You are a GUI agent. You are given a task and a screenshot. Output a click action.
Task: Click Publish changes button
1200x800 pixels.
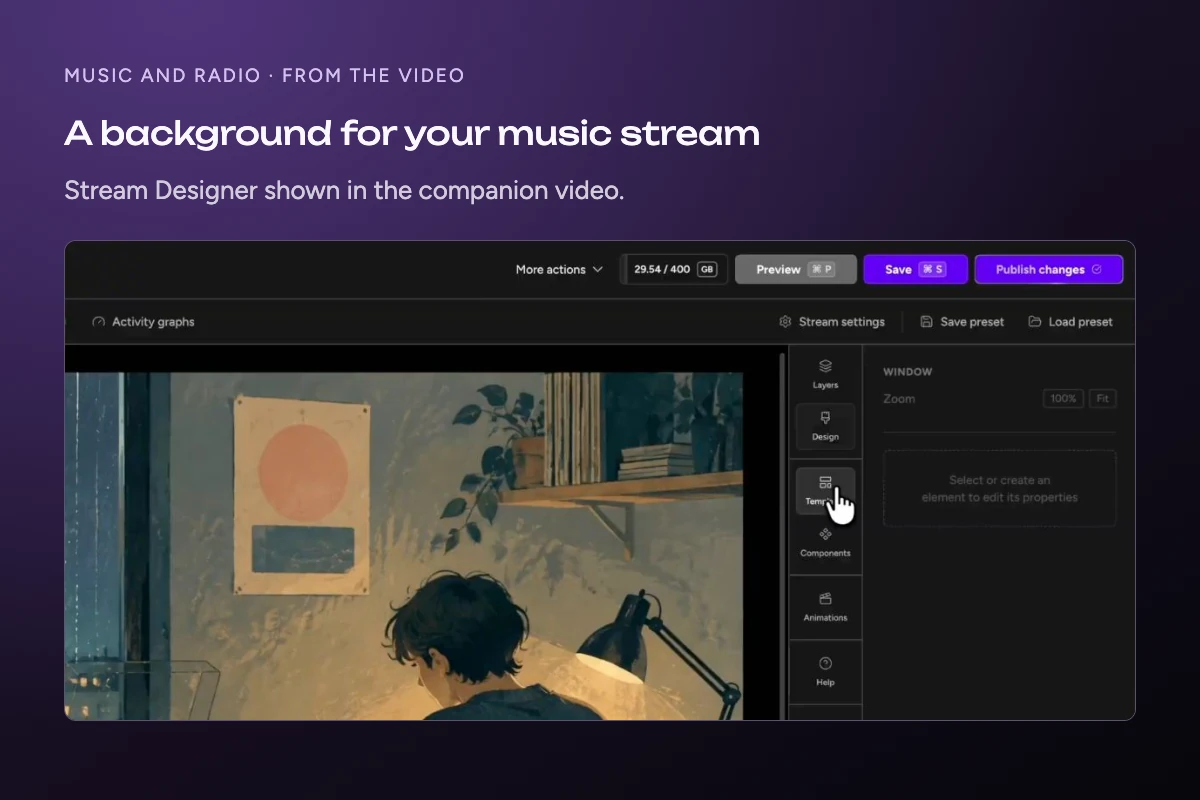1048,270
